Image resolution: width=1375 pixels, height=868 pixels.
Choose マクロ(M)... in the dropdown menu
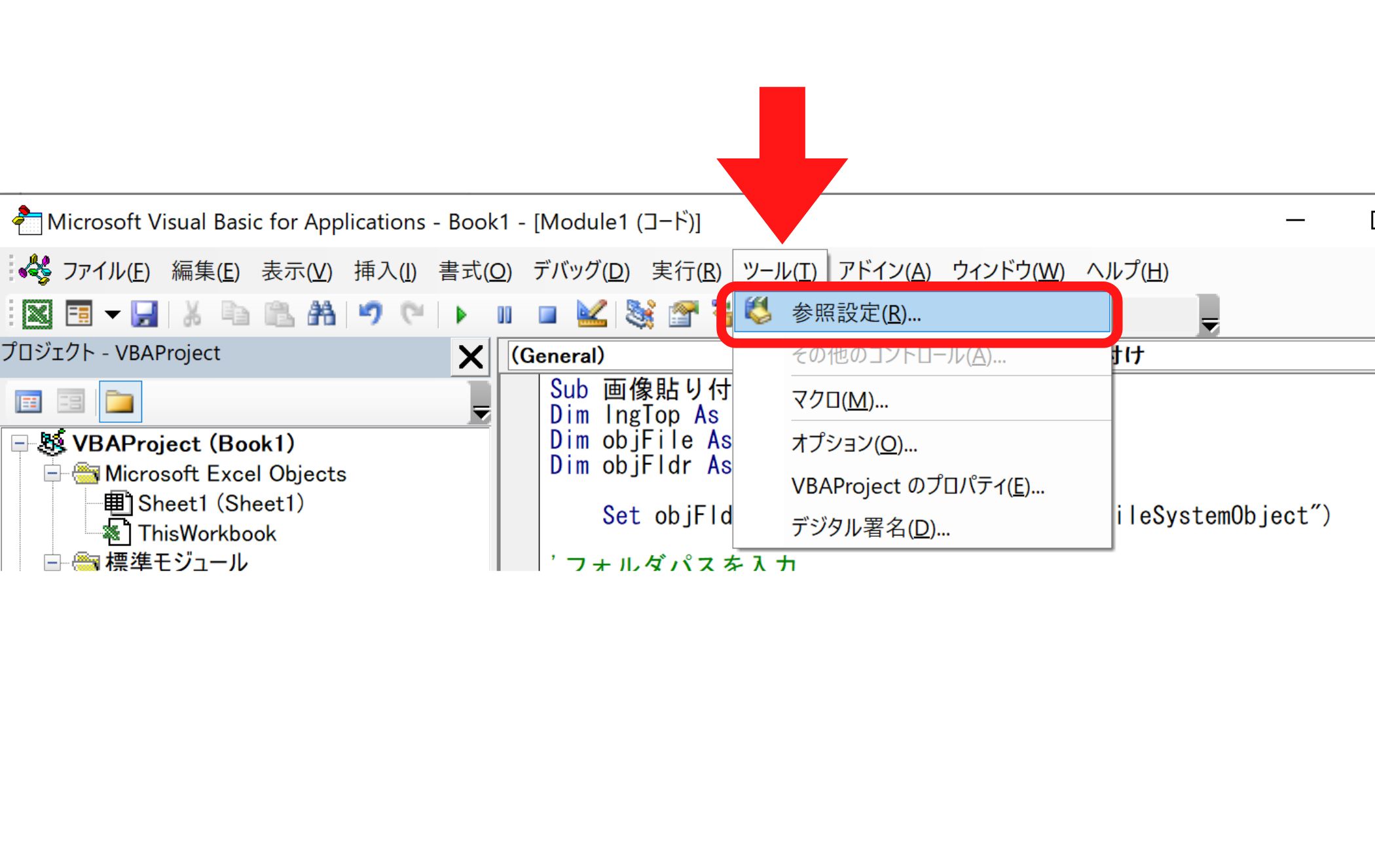(x=923, y=399)
